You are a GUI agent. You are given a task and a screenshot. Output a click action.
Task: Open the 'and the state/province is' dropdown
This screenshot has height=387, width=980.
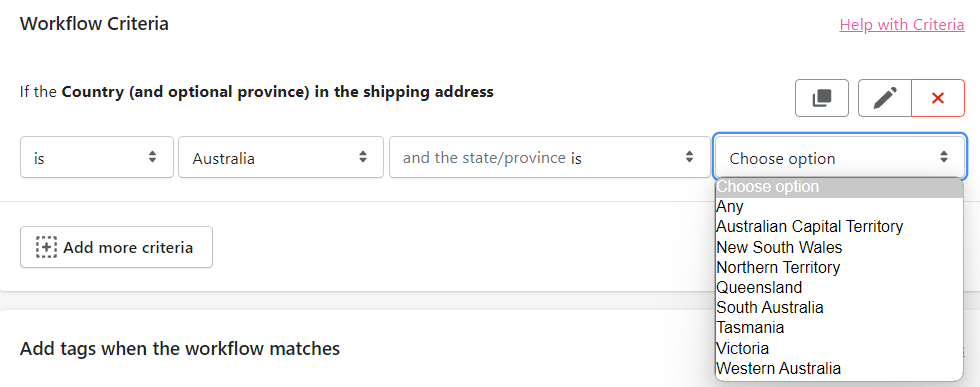pyautogui.click(x=548, y=158)
